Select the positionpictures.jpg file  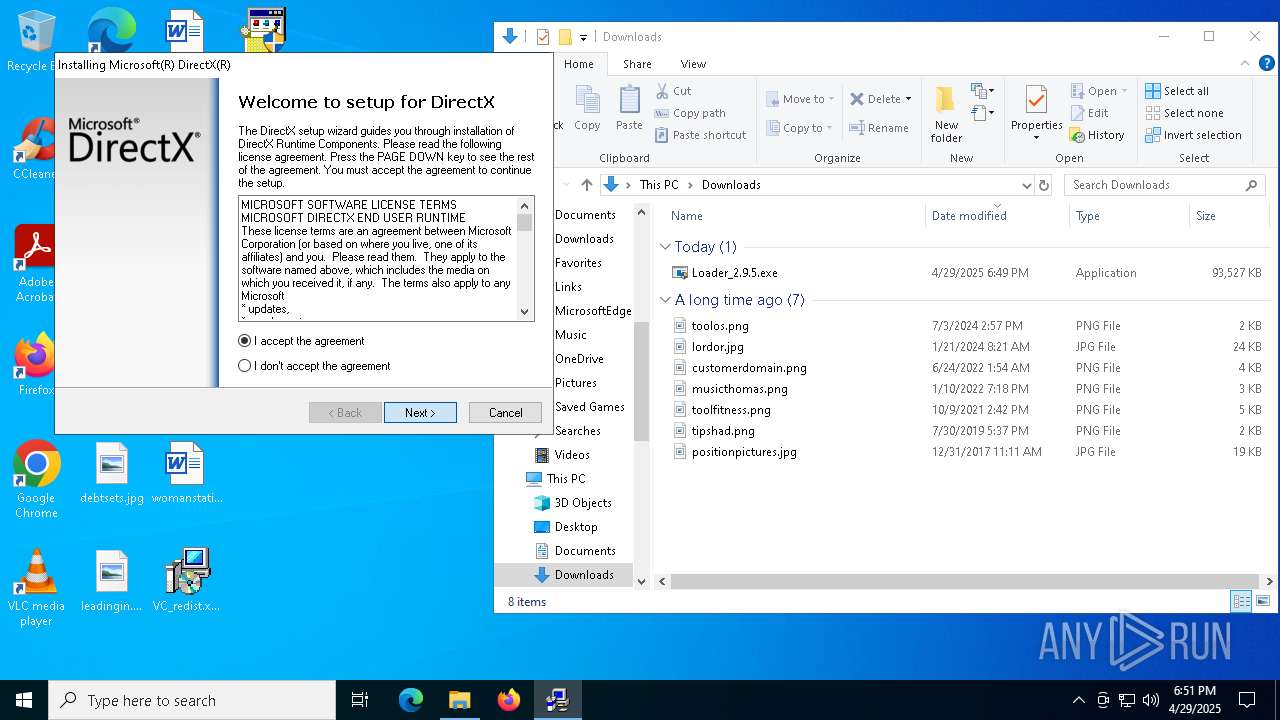[744, 452]
